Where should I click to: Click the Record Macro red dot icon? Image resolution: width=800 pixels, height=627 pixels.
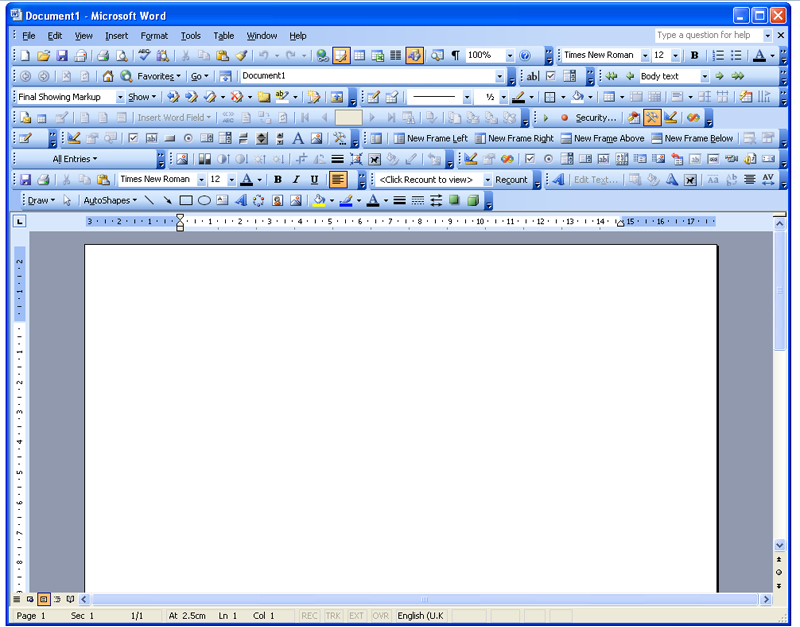pos(564,118)
